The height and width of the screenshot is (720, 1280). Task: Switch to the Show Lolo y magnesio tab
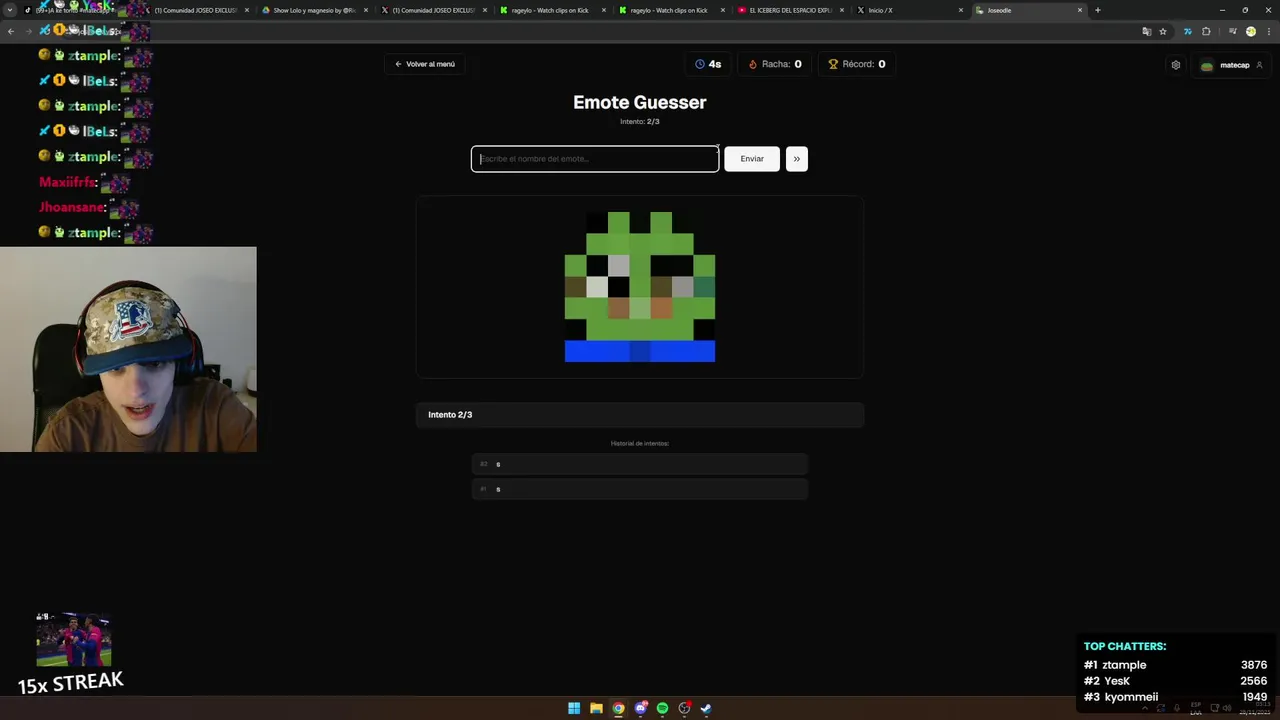tap(314, 10)
